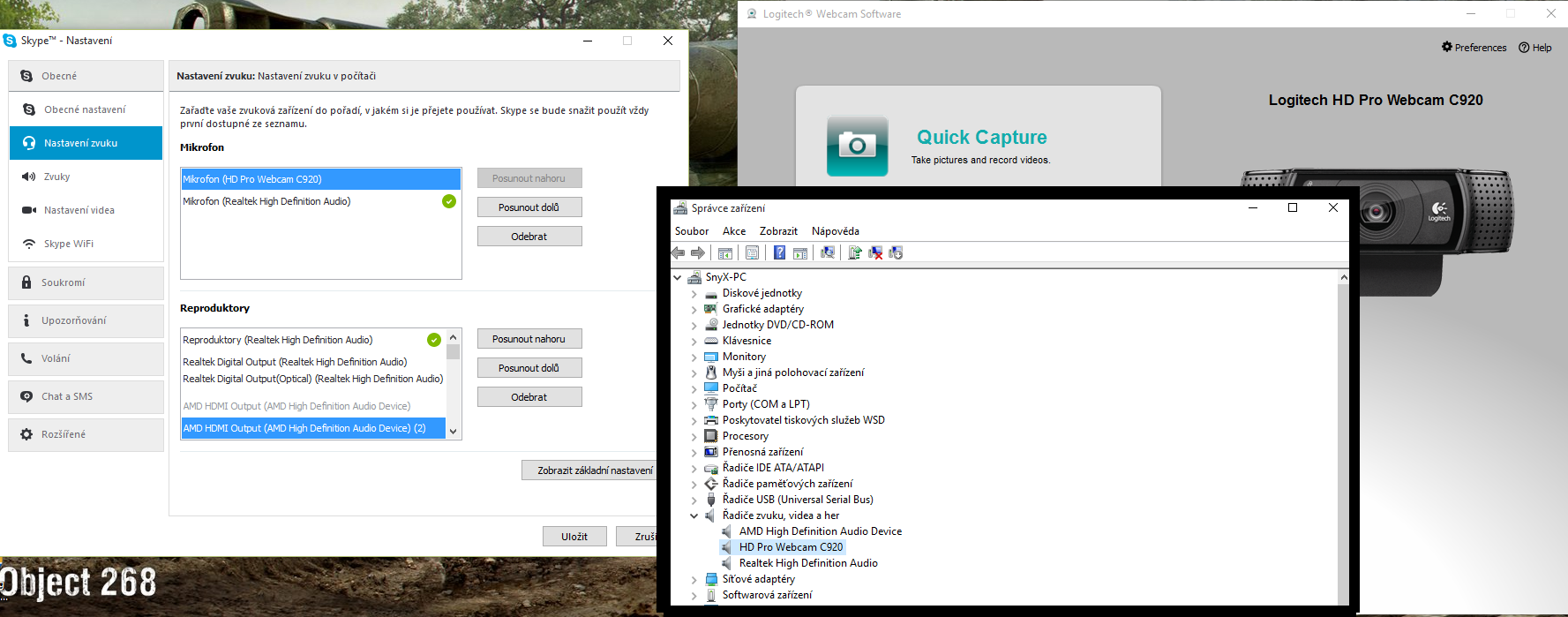Screen dimensions: 1568x617
Task: Select Realtek Digital Output(Optical) entry
Action: click(312, 379)
